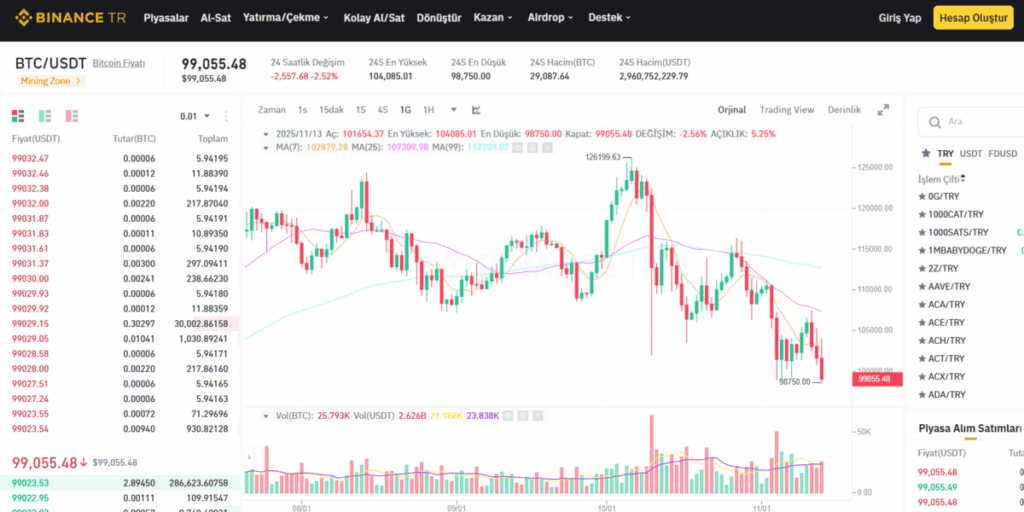Viewport: 1024px width, 512px height.
Task: Show buy orders only view icon
Action: click(x=45, y=116)
